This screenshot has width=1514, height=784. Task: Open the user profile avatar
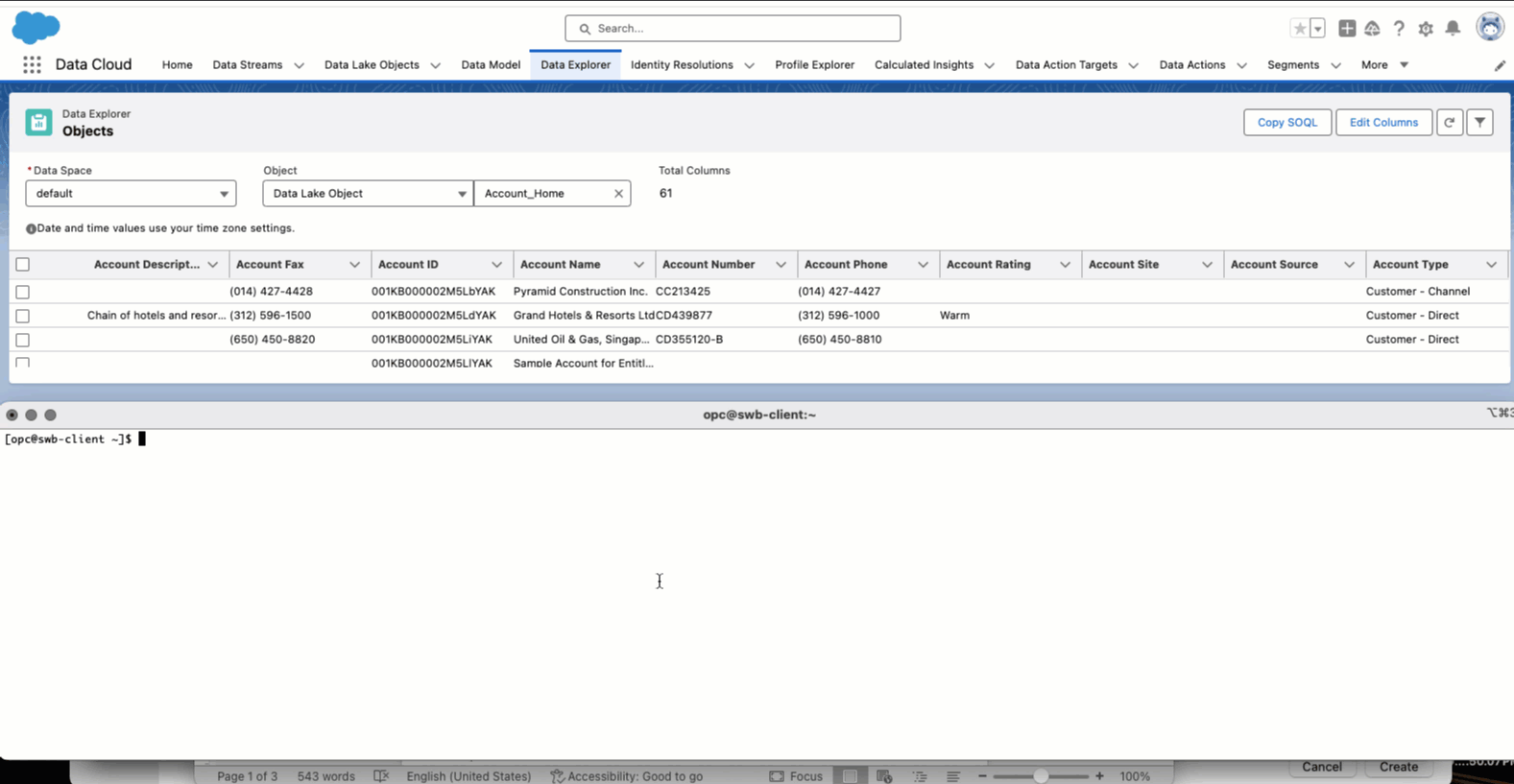pos(1490,28)
